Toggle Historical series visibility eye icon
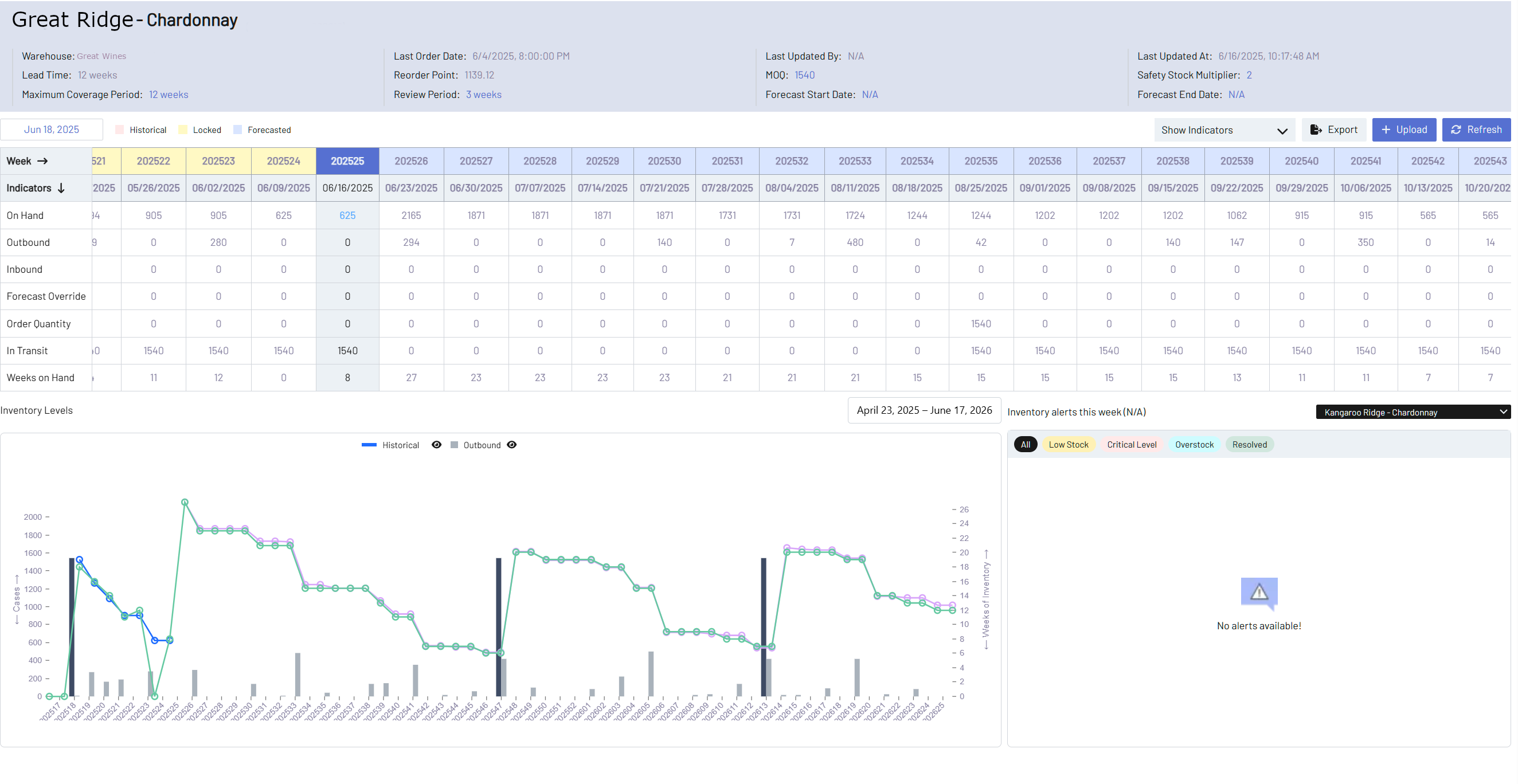 (x=436, y=445)
